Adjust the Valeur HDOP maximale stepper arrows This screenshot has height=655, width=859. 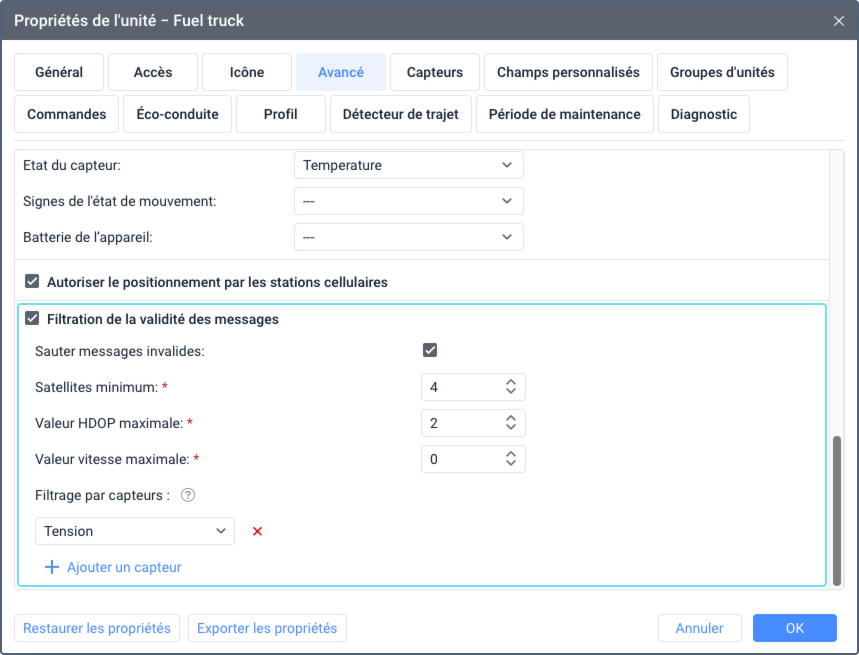click(510, 423)
